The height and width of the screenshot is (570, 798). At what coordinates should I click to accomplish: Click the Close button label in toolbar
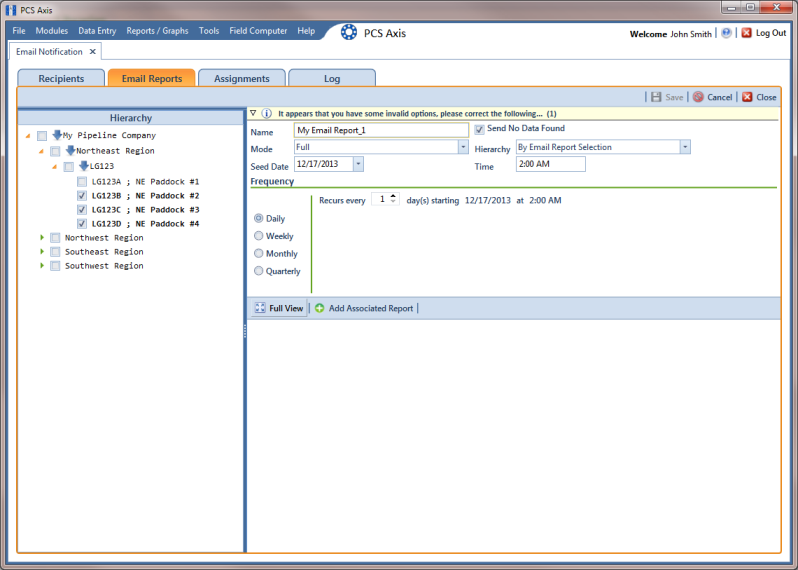coord(766,97)
